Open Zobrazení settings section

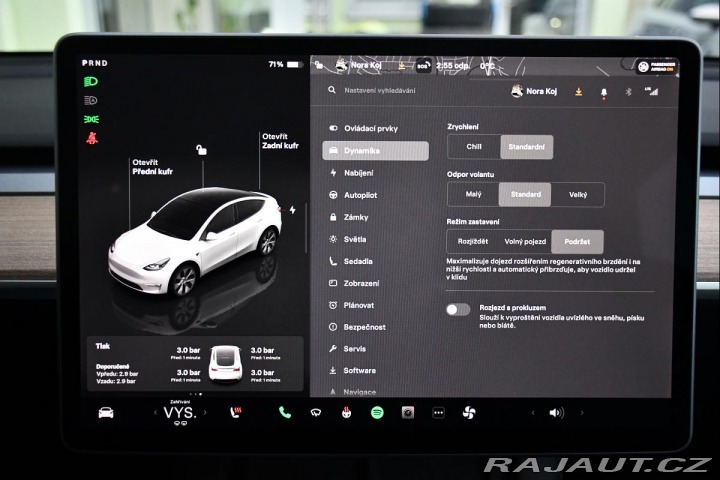point(376,283)
